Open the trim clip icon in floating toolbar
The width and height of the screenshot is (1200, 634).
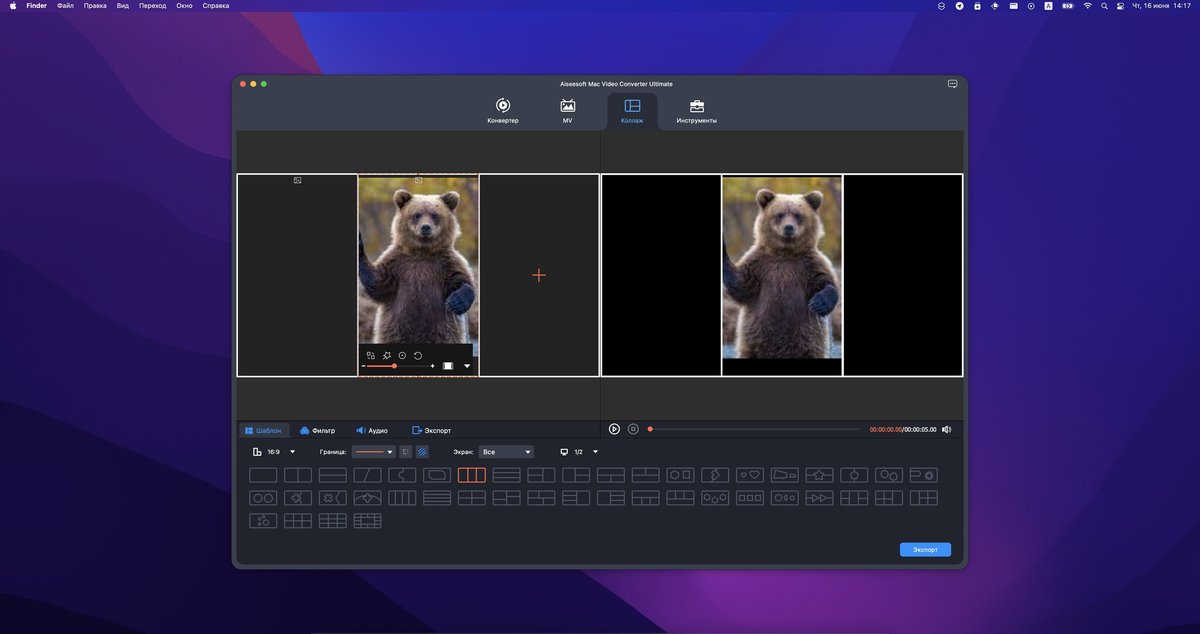click(x=386, y=355)
